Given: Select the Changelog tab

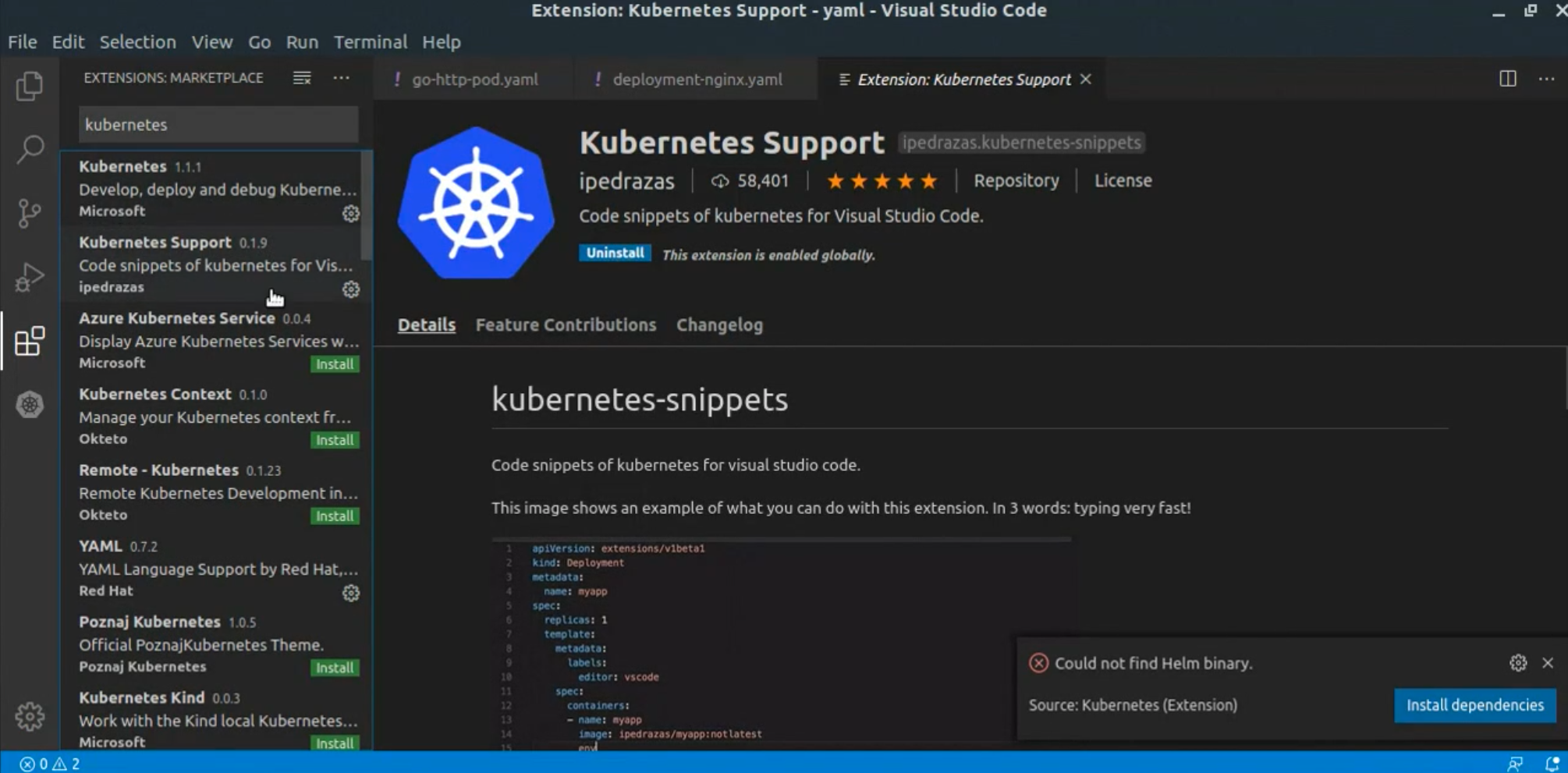Looking at the screenshot, I should pos(719,325).
